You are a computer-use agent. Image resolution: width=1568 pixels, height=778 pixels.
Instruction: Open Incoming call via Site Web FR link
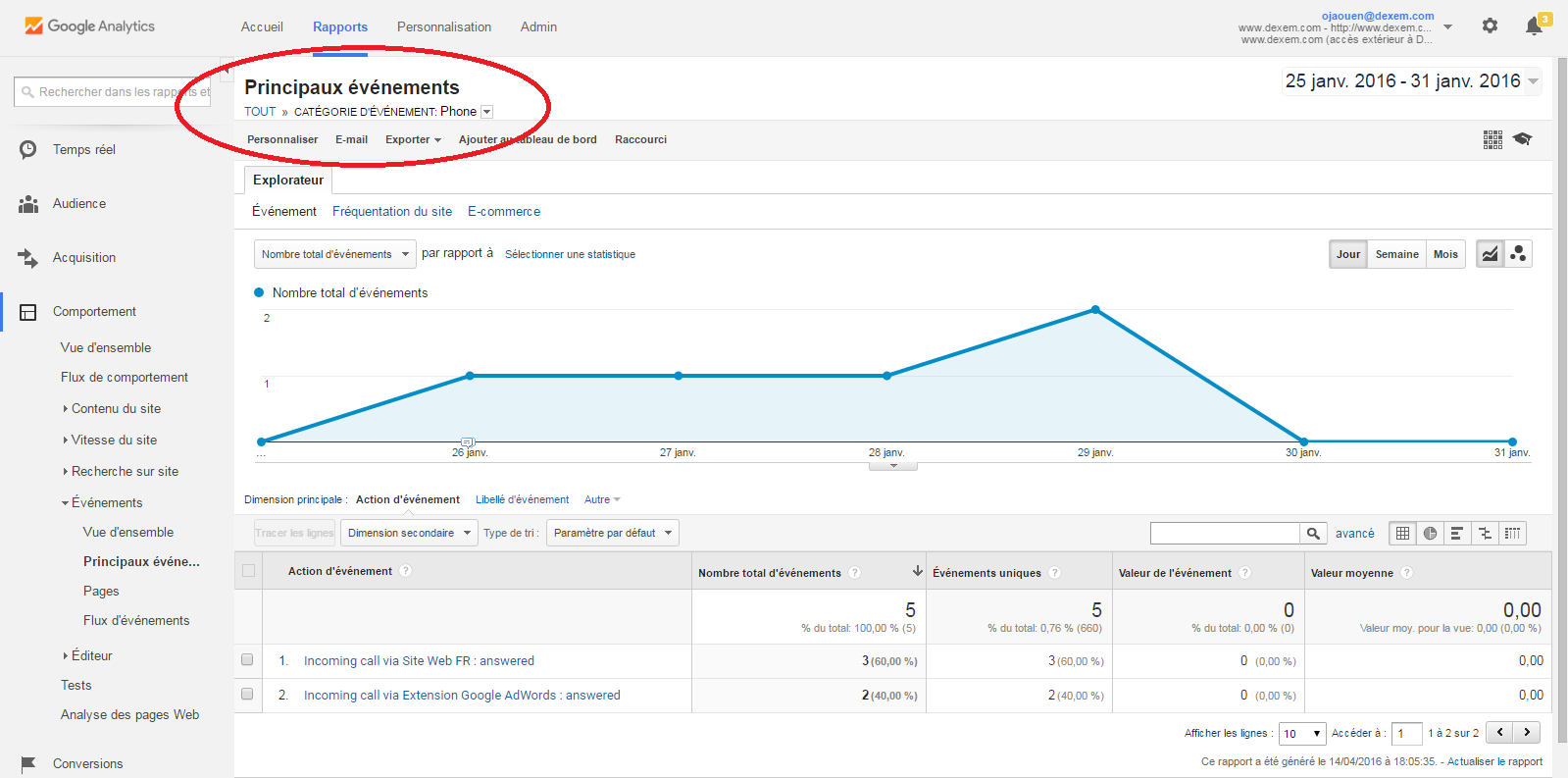coord(419,660)
